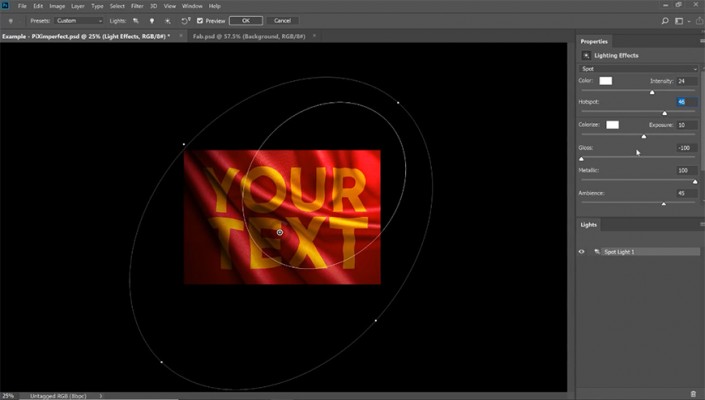Image resolution: width=705 pixels, height=400 pixels.
Task: Open the Layer menu
Action: point(78,6)
